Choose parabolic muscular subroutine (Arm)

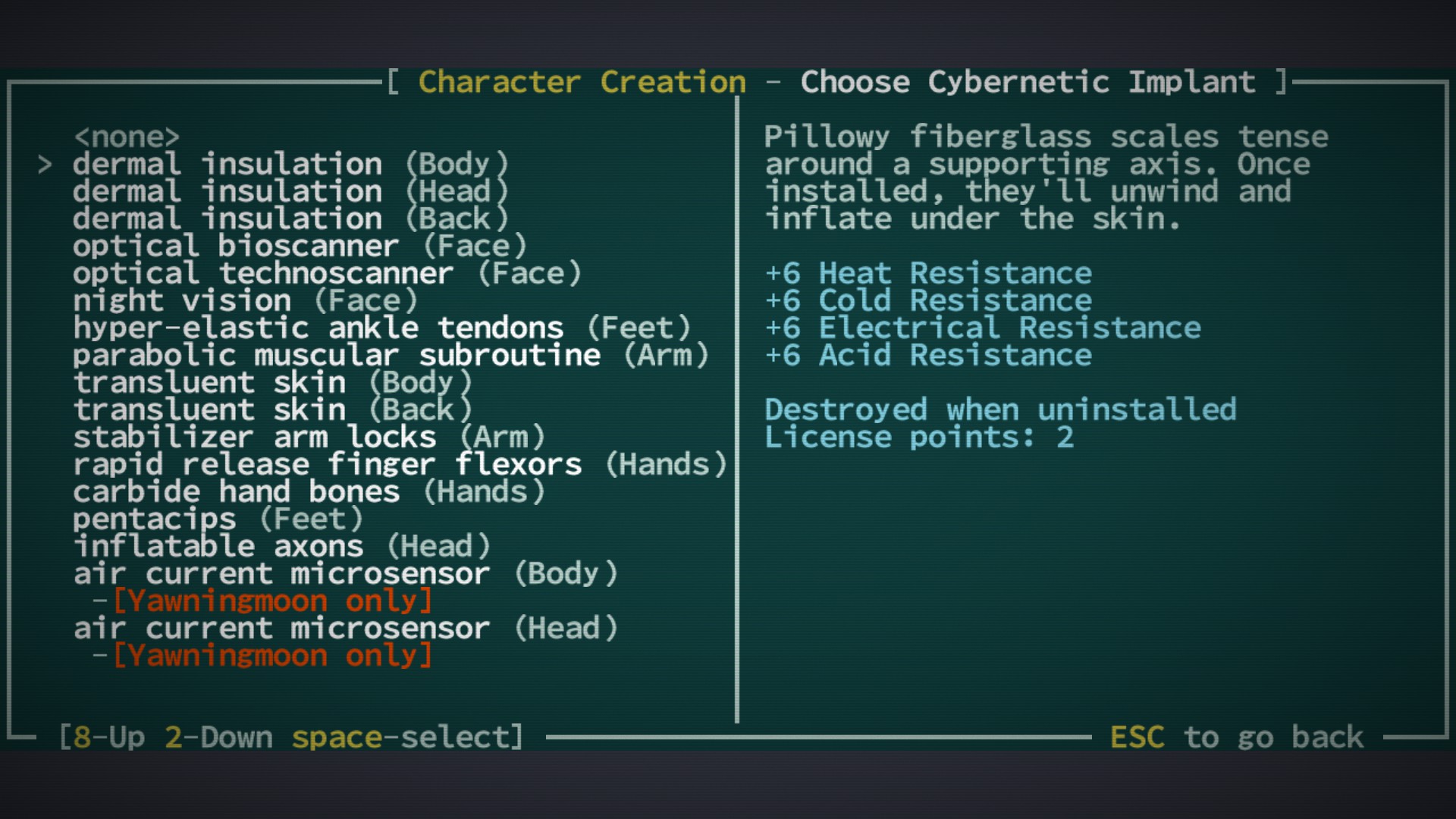[x=391, y=356]
